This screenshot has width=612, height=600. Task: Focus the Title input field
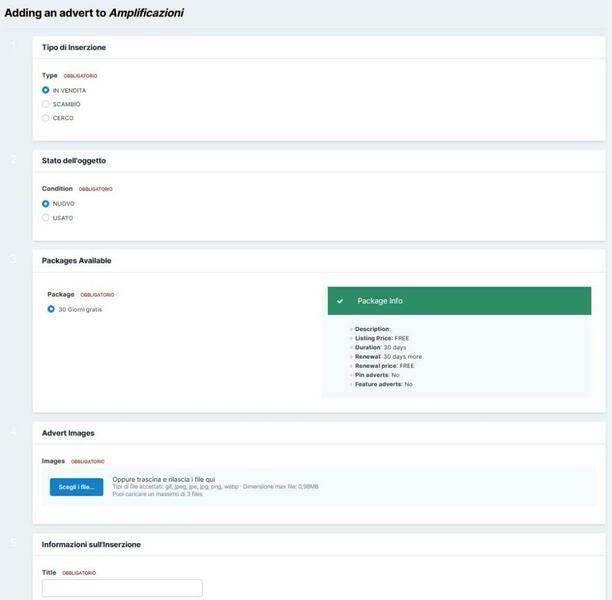[x=122, y=588]
